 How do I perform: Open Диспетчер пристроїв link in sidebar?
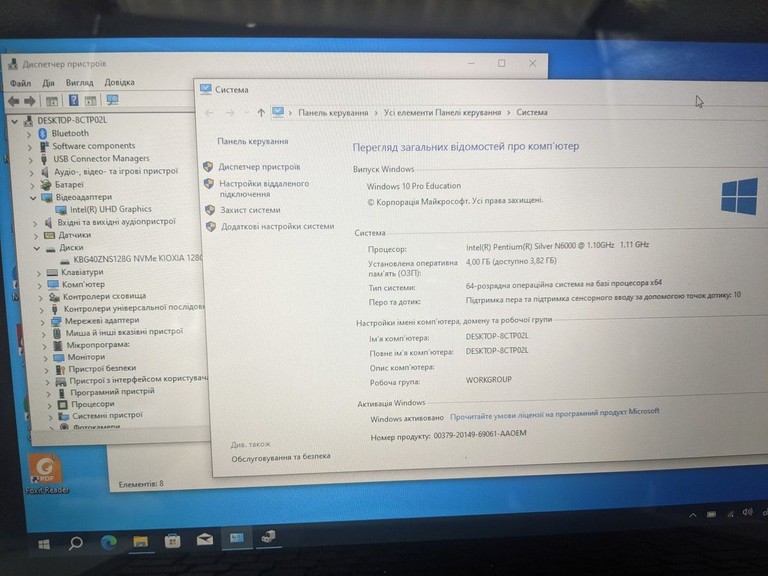click(259, 167)
